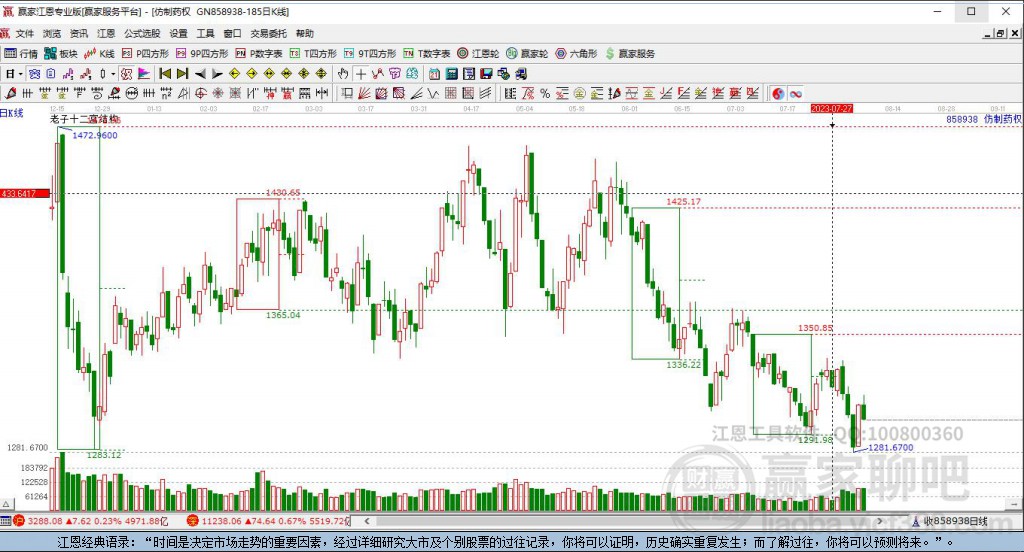Open the 窗口 menu

232,33
